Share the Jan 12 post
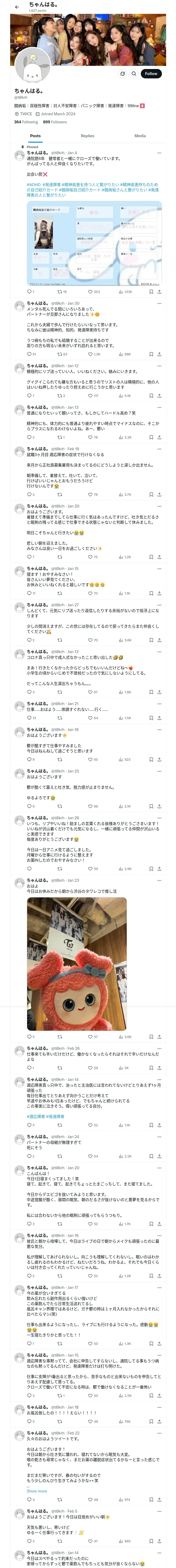This screenshot has height=1568, width=176. coord(159,396)
